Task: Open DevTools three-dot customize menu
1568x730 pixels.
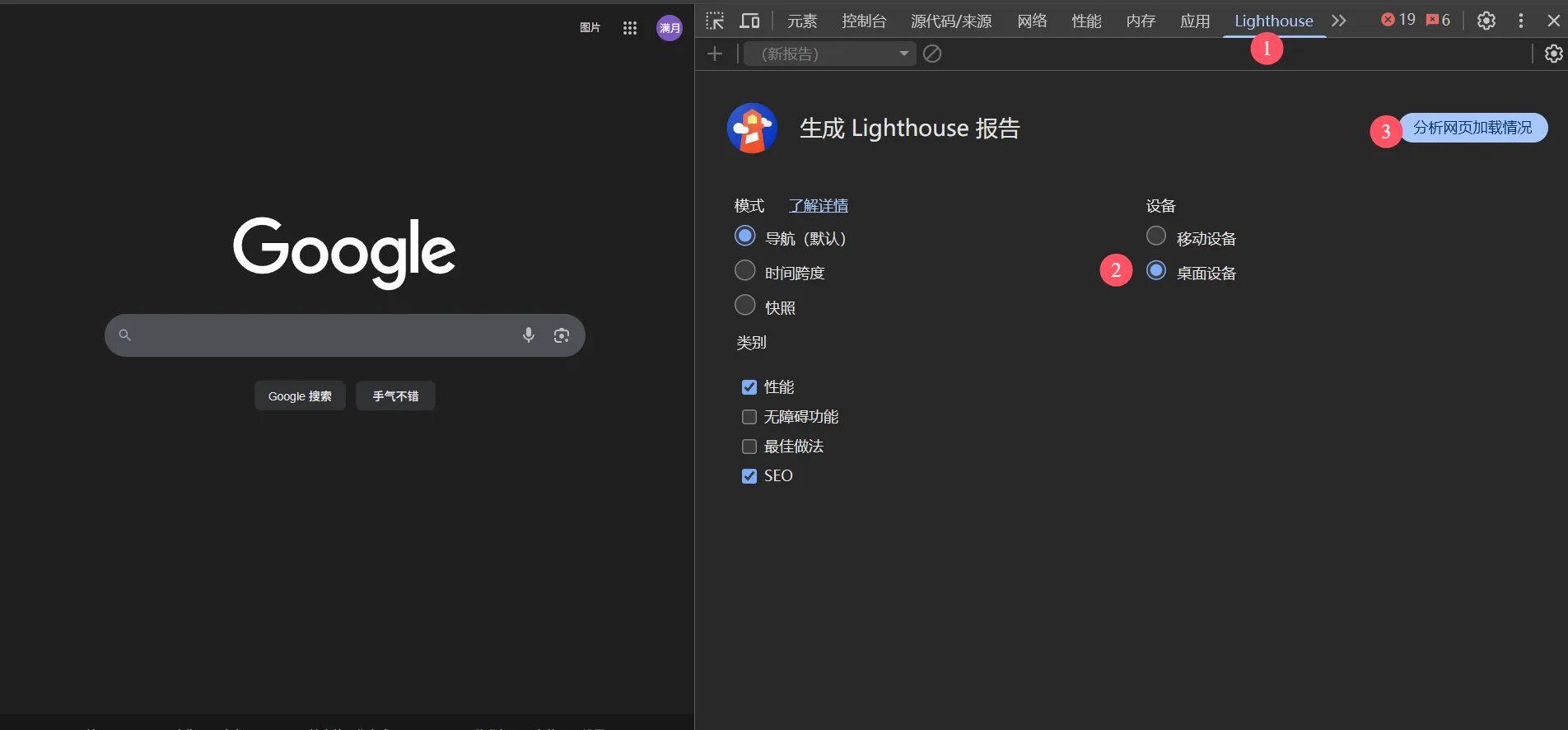Action: point(1521,21)
